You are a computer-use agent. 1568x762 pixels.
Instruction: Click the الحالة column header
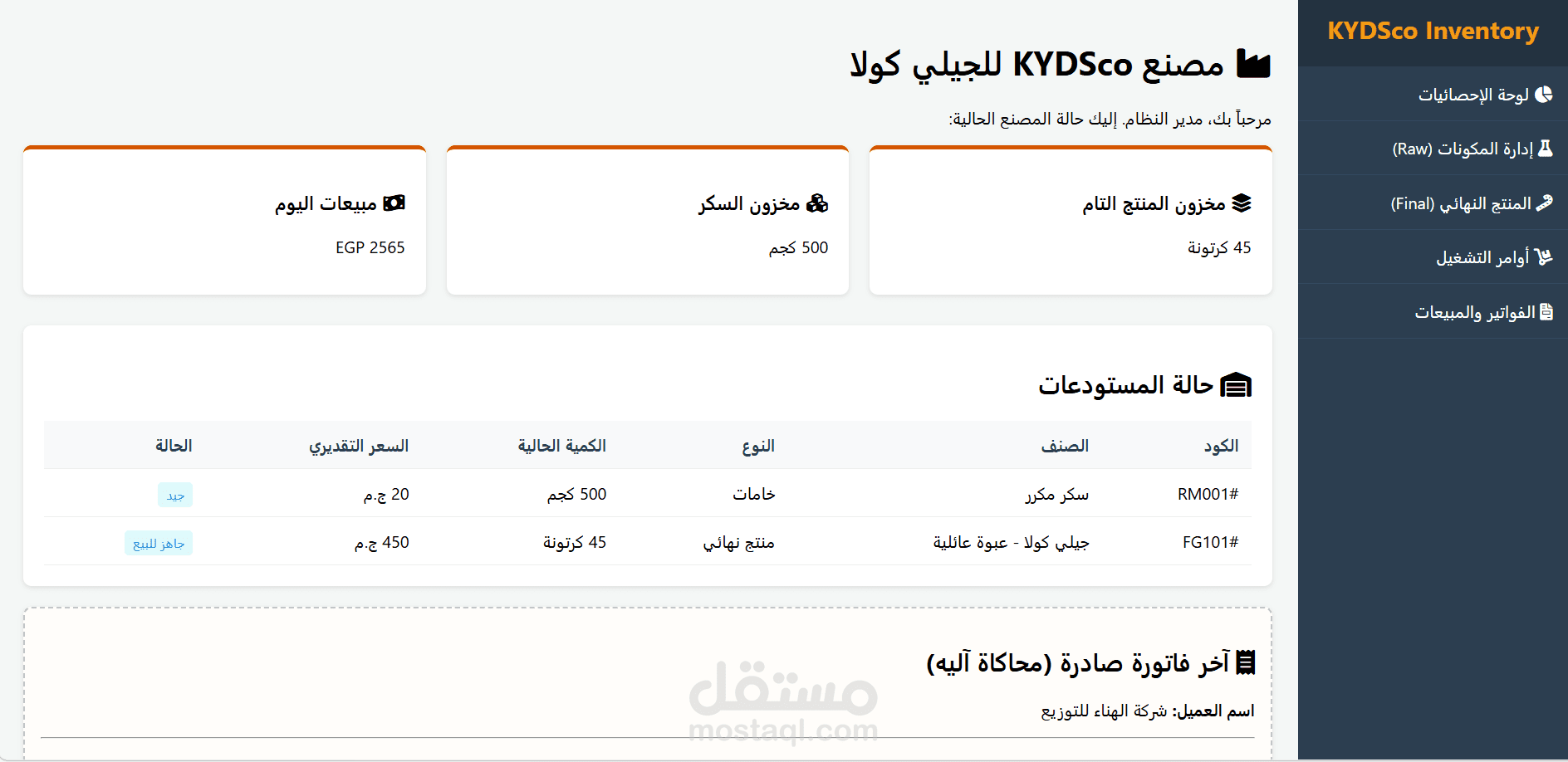[x=174, y=446]
